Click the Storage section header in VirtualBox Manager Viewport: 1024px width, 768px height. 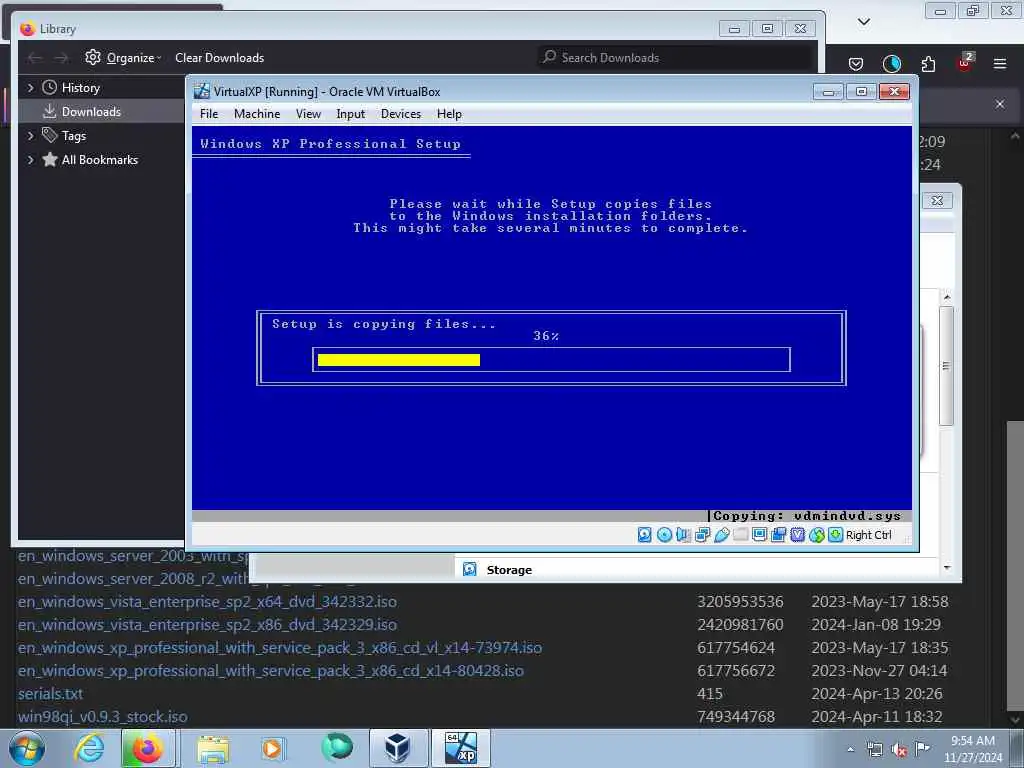pos(509,570)
